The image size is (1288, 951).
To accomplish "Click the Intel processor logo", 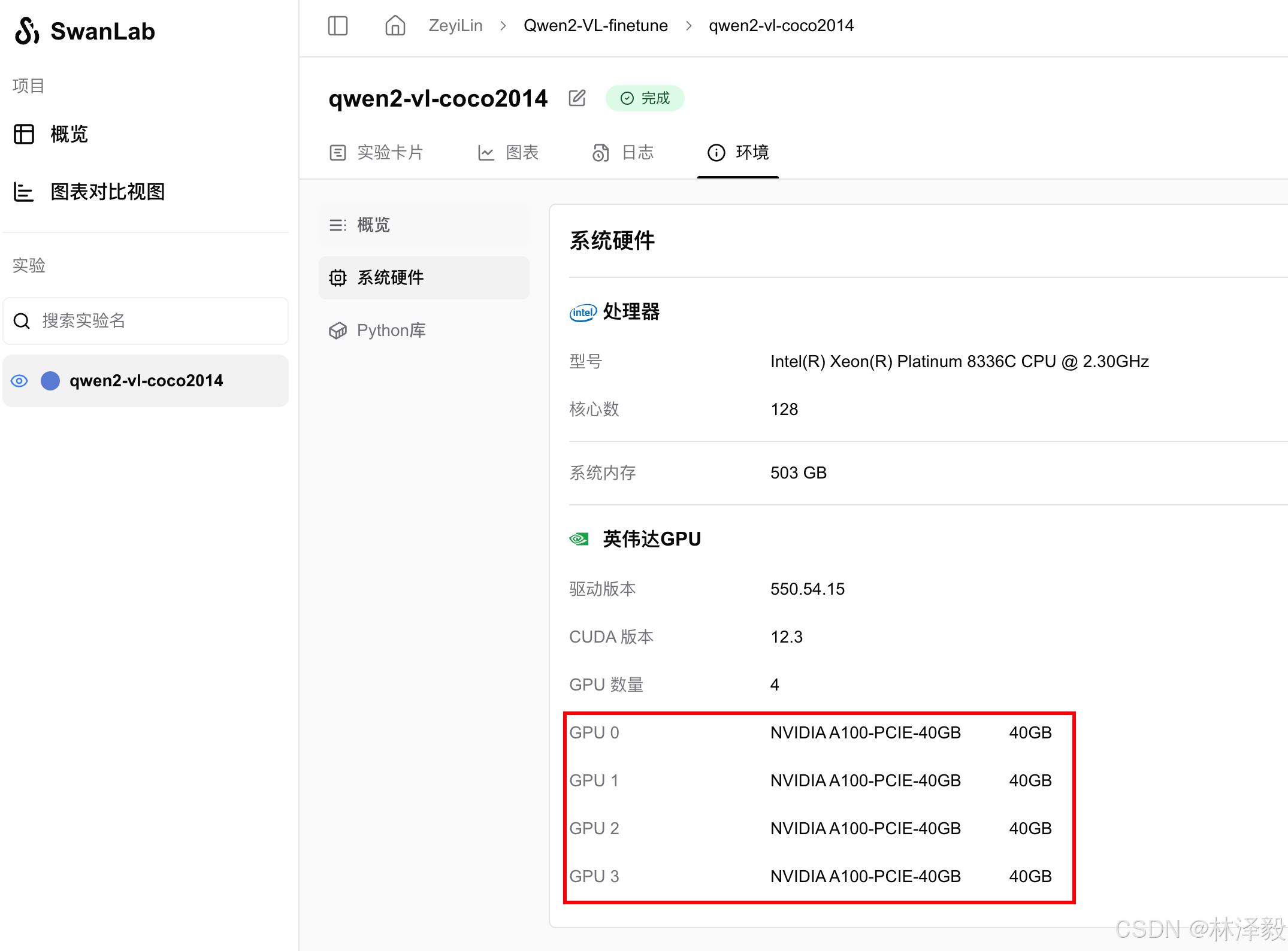I will (x=582, y=312).
